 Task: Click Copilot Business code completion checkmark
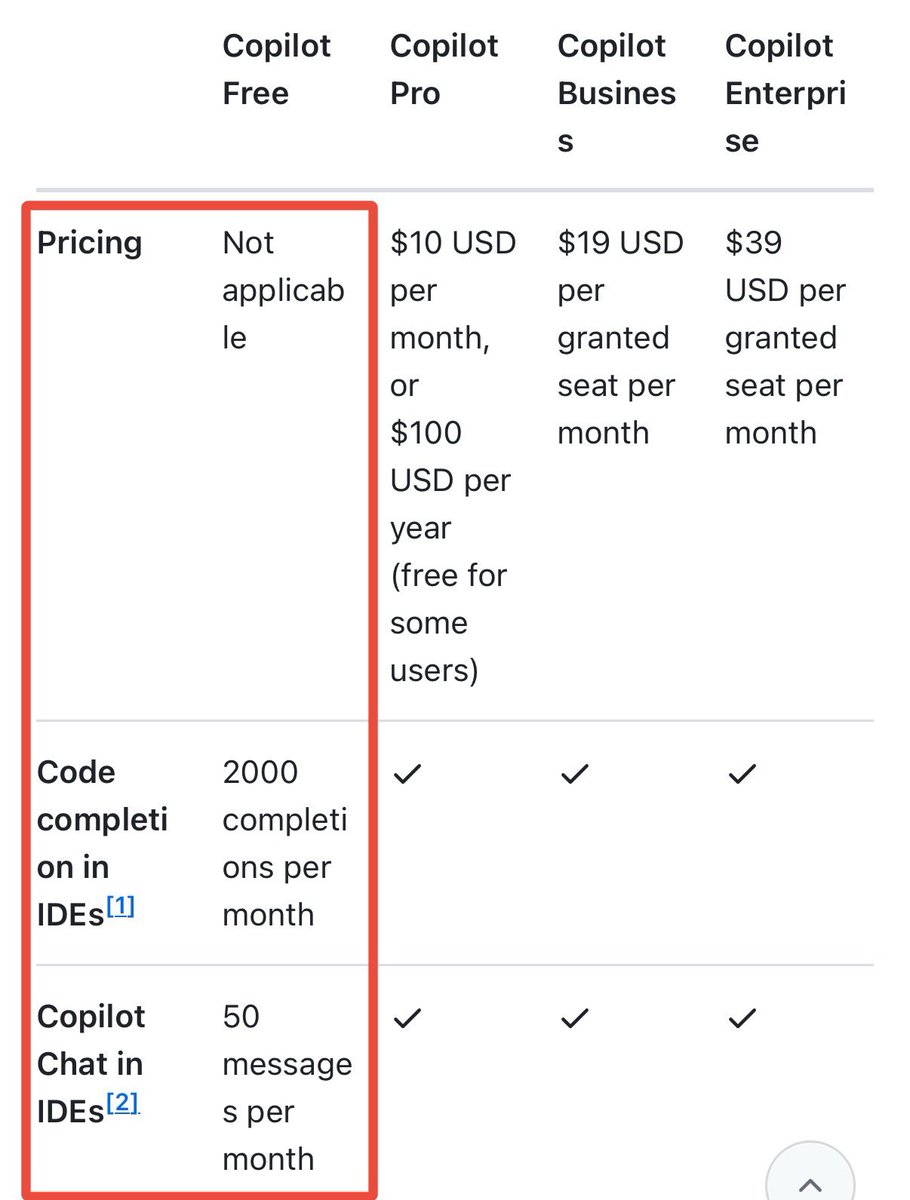[574, 774]
